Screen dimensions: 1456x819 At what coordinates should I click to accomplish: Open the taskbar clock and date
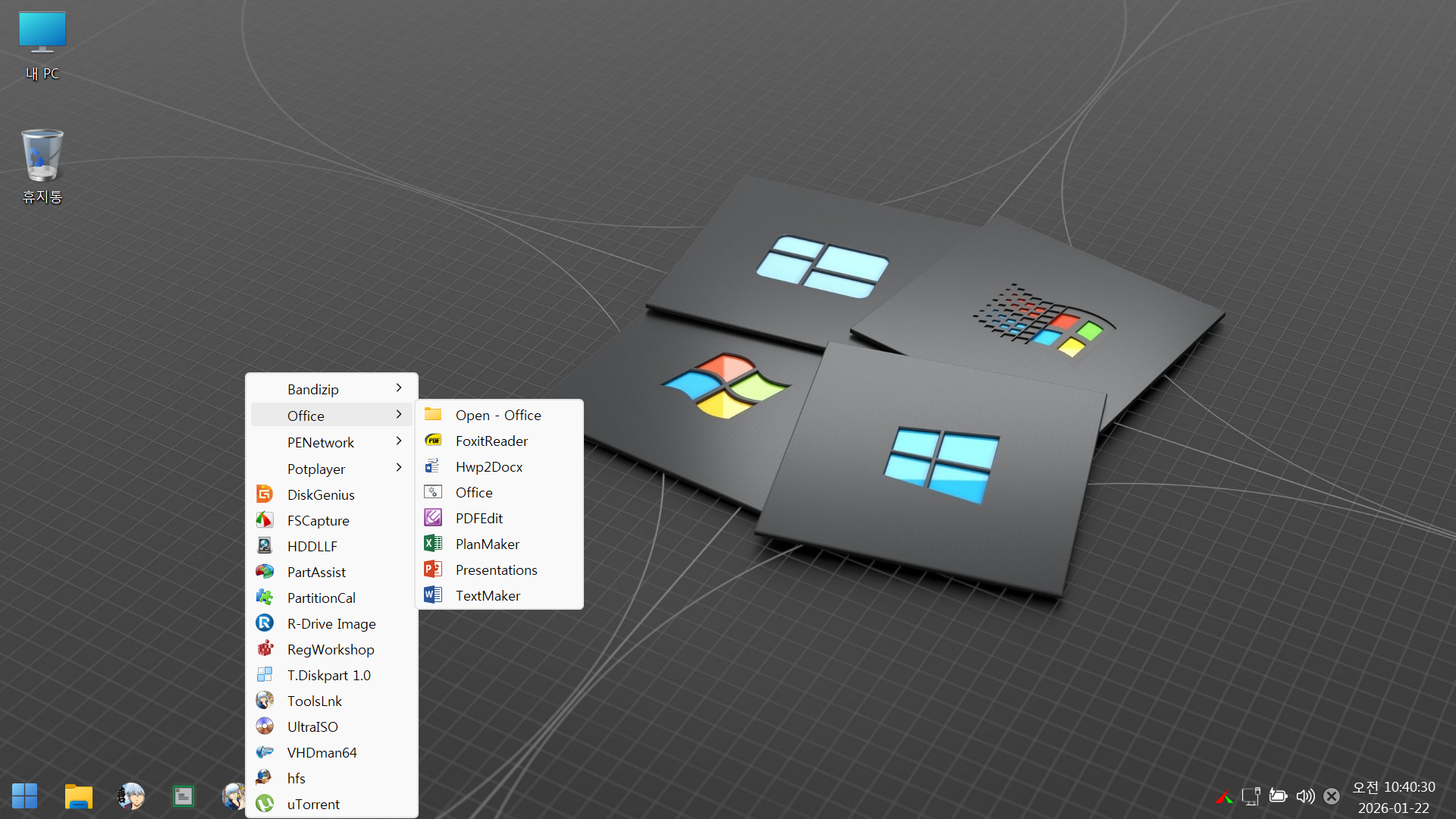click(1393, 797)
